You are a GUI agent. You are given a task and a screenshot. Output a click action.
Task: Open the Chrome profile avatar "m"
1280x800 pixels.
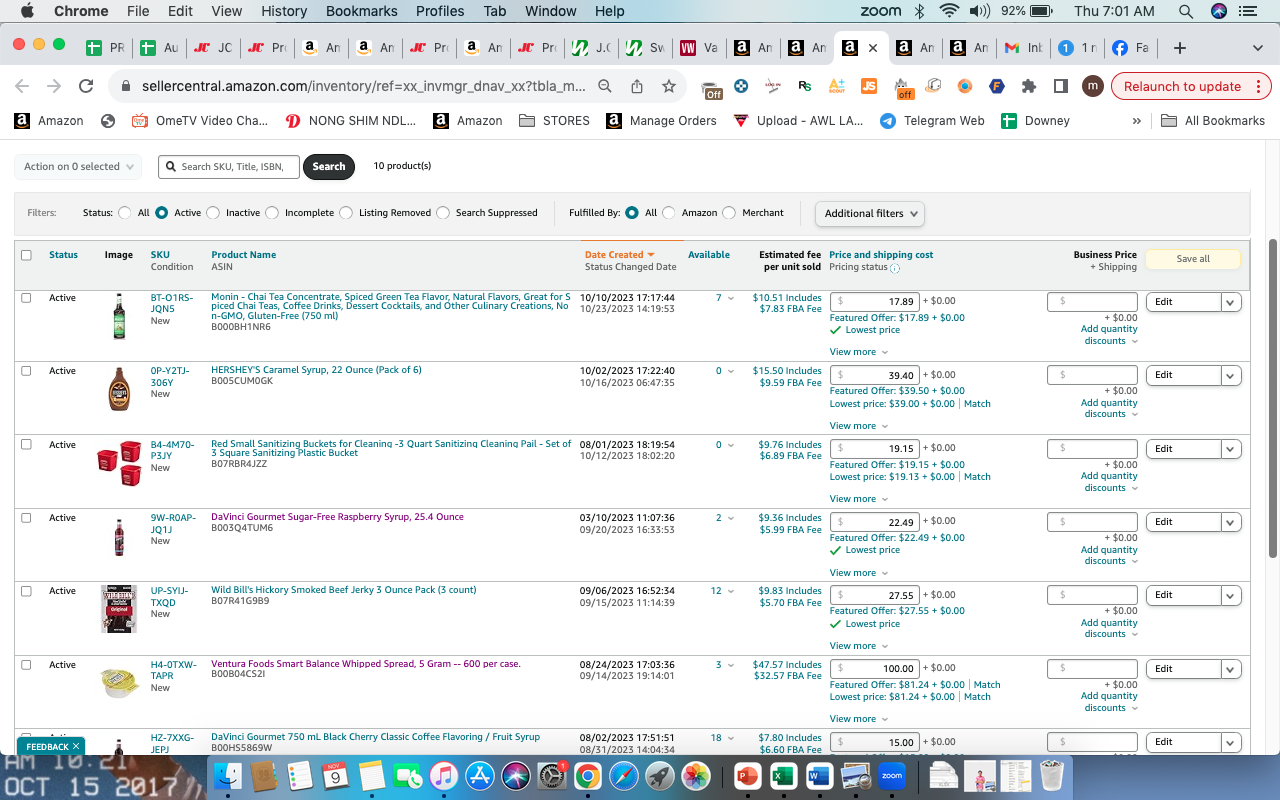coord(1093,86)
